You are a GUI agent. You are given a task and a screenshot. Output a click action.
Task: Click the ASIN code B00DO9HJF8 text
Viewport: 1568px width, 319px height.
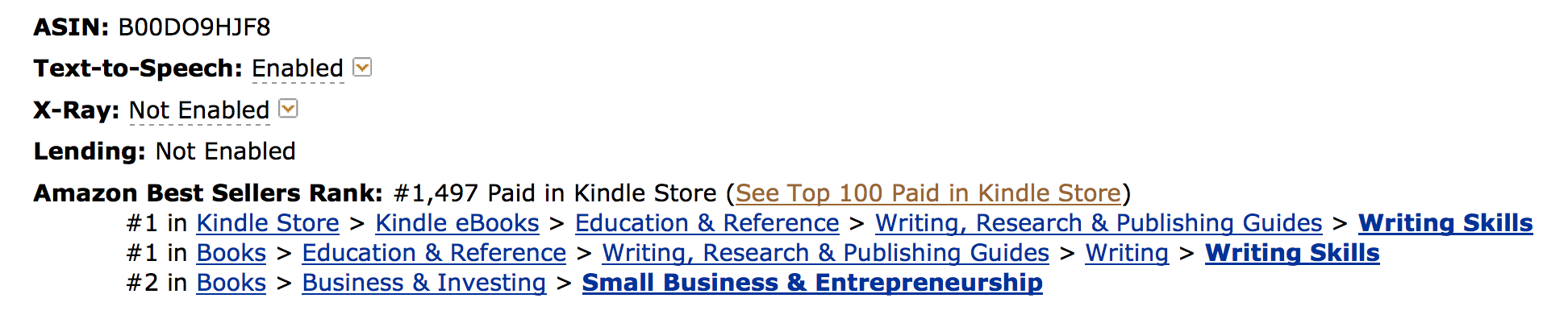click(x=194, y=27)
